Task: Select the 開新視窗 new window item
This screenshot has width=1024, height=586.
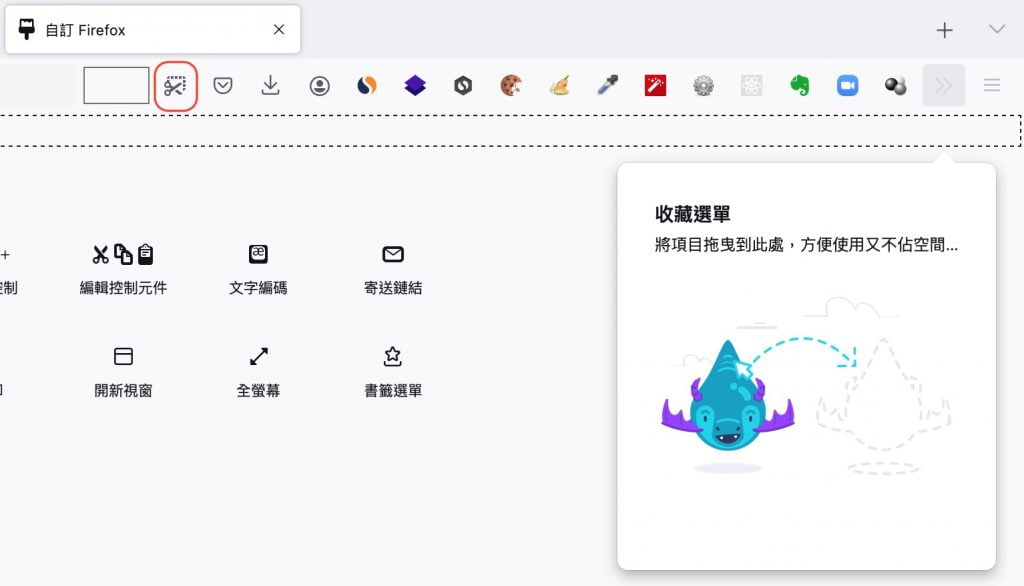Action: (x=123, y=372)
